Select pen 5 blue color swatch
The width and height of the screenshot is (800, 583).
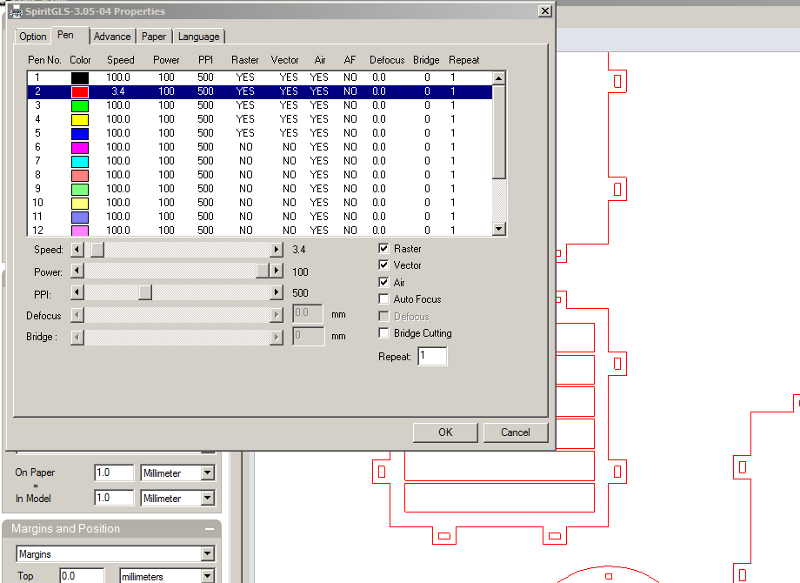point(80,133)
